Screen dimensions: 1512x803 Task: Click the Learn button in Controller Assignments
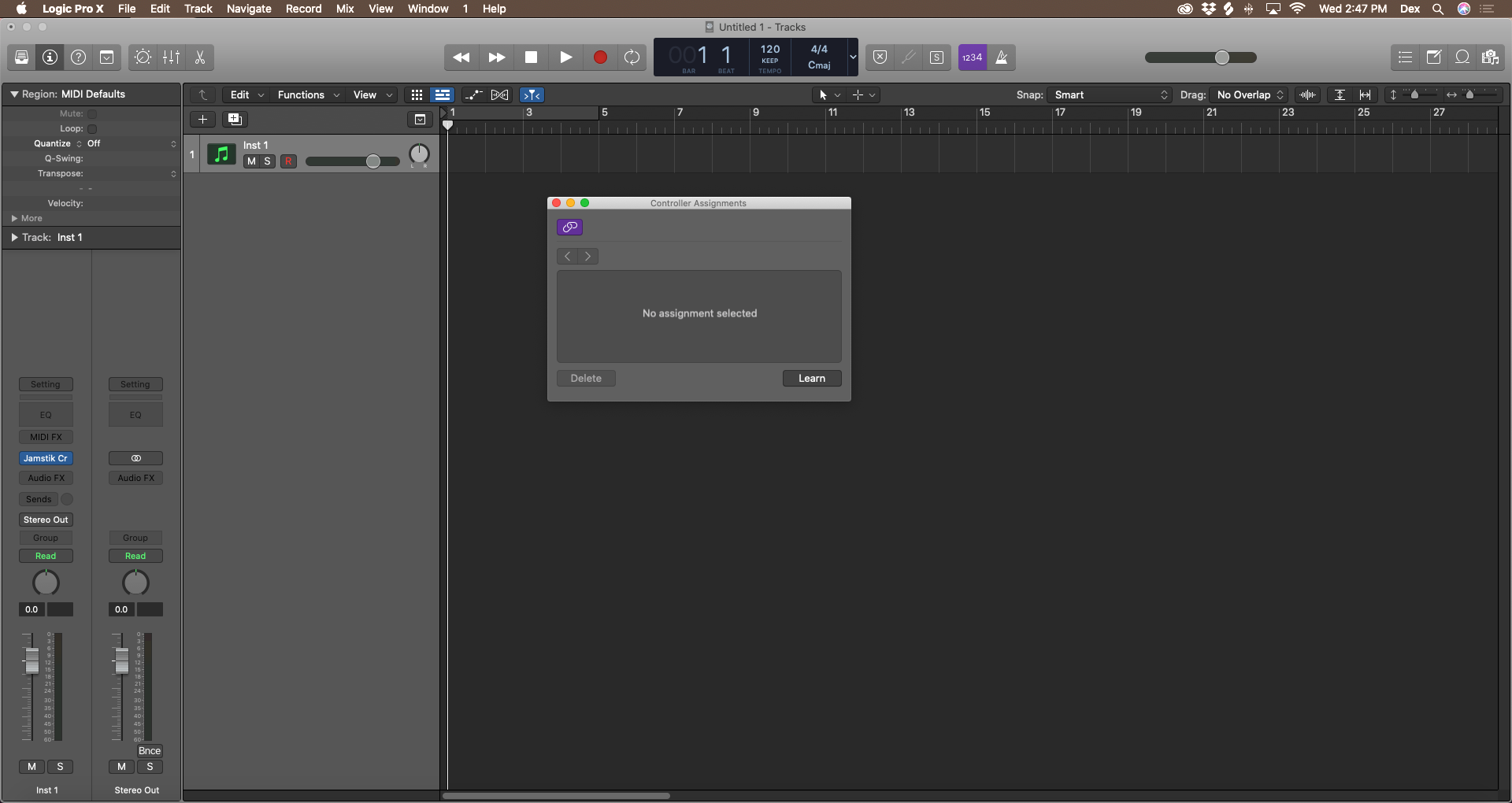coord(811,379)
